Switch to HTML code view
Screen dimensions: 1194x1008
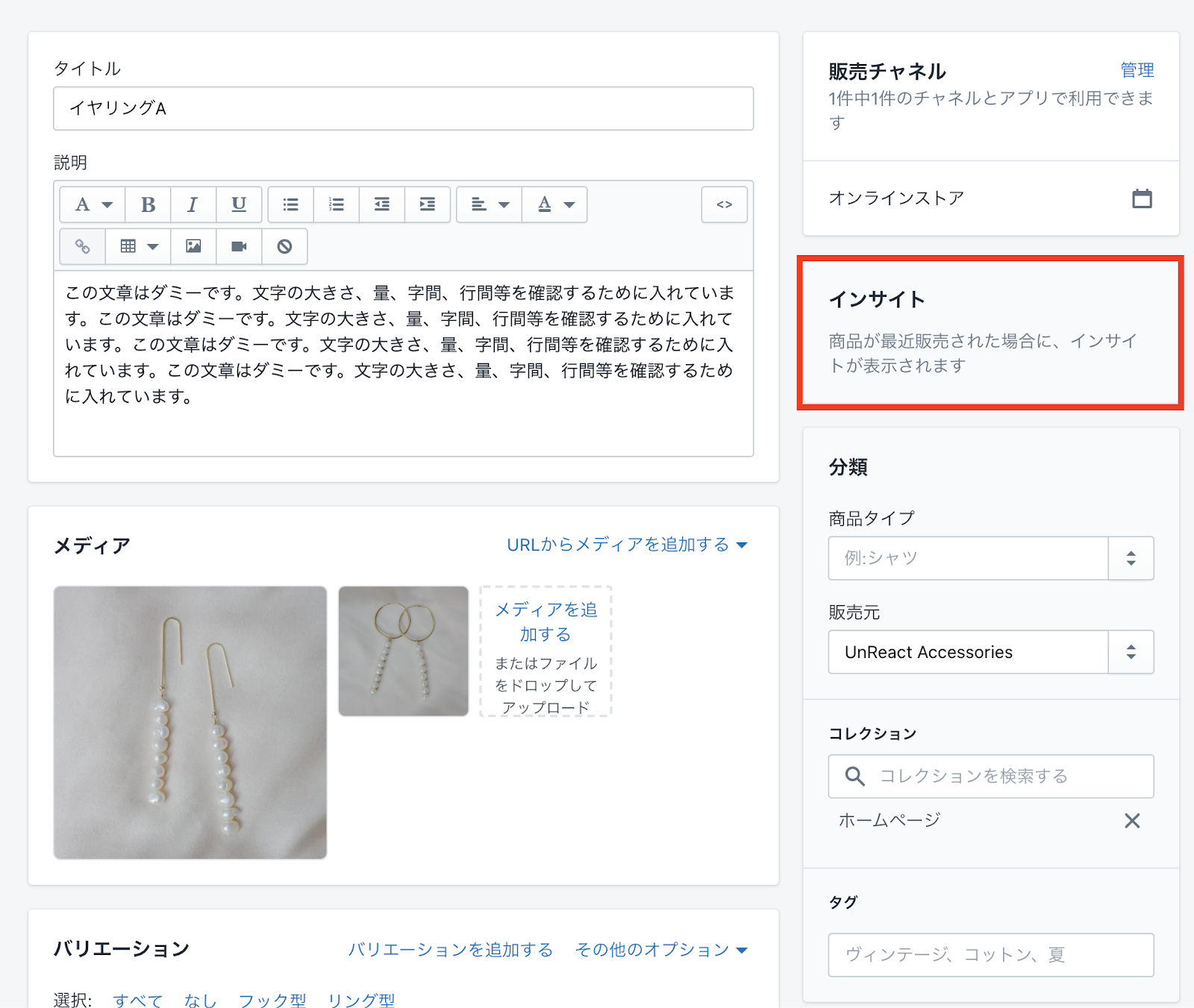tap(724, 204)
